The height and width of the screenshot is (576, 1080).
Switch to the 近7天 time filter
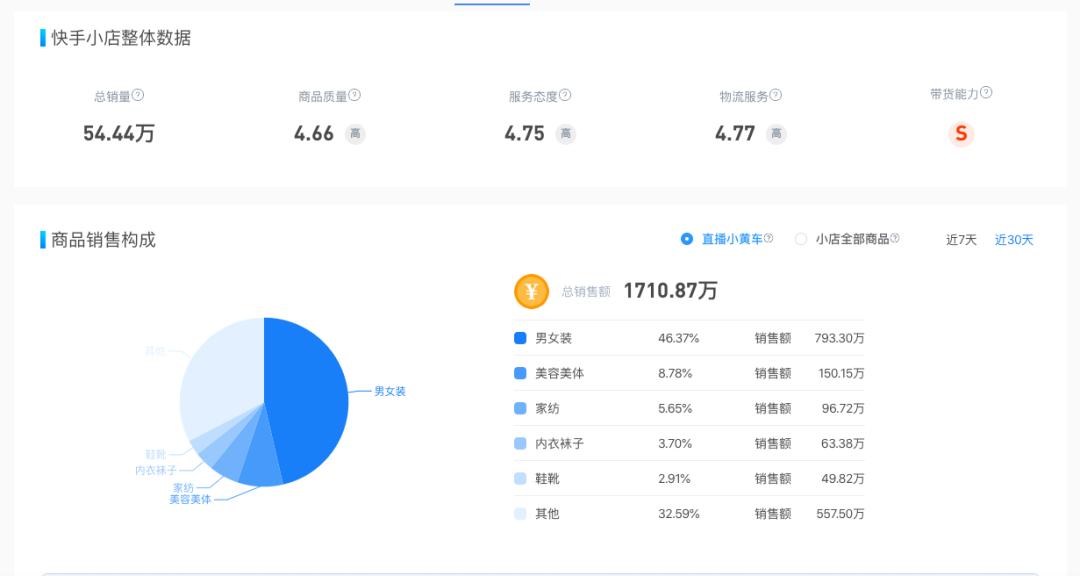click(x=959, y=239)
